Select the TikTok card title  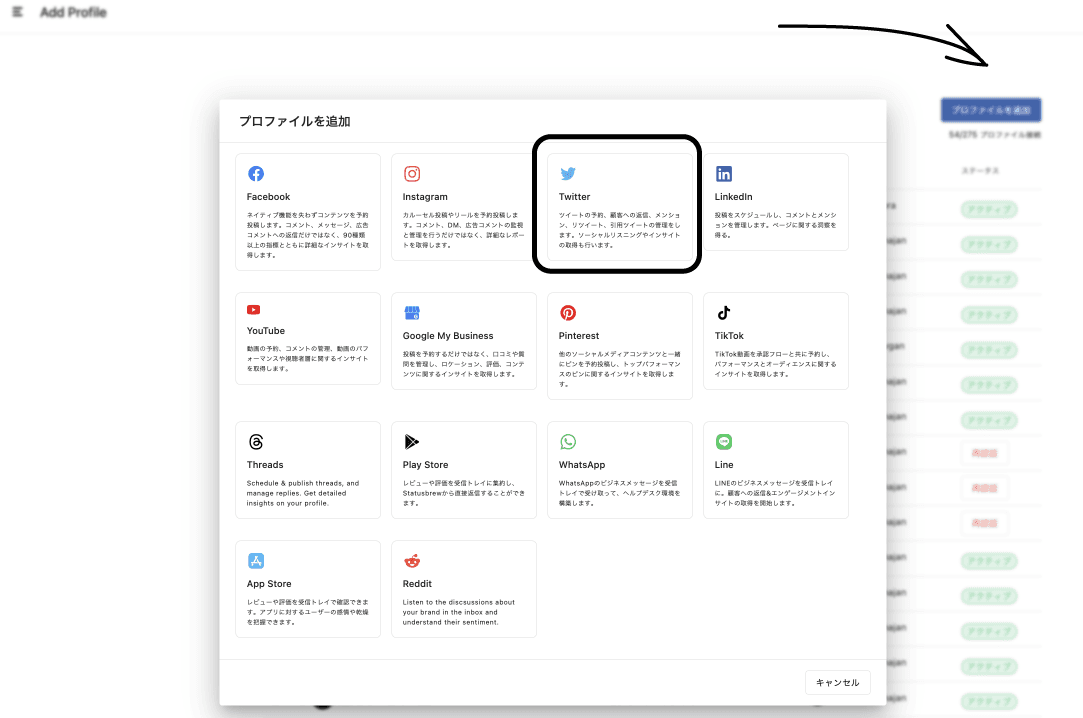[x=729, y=336]
